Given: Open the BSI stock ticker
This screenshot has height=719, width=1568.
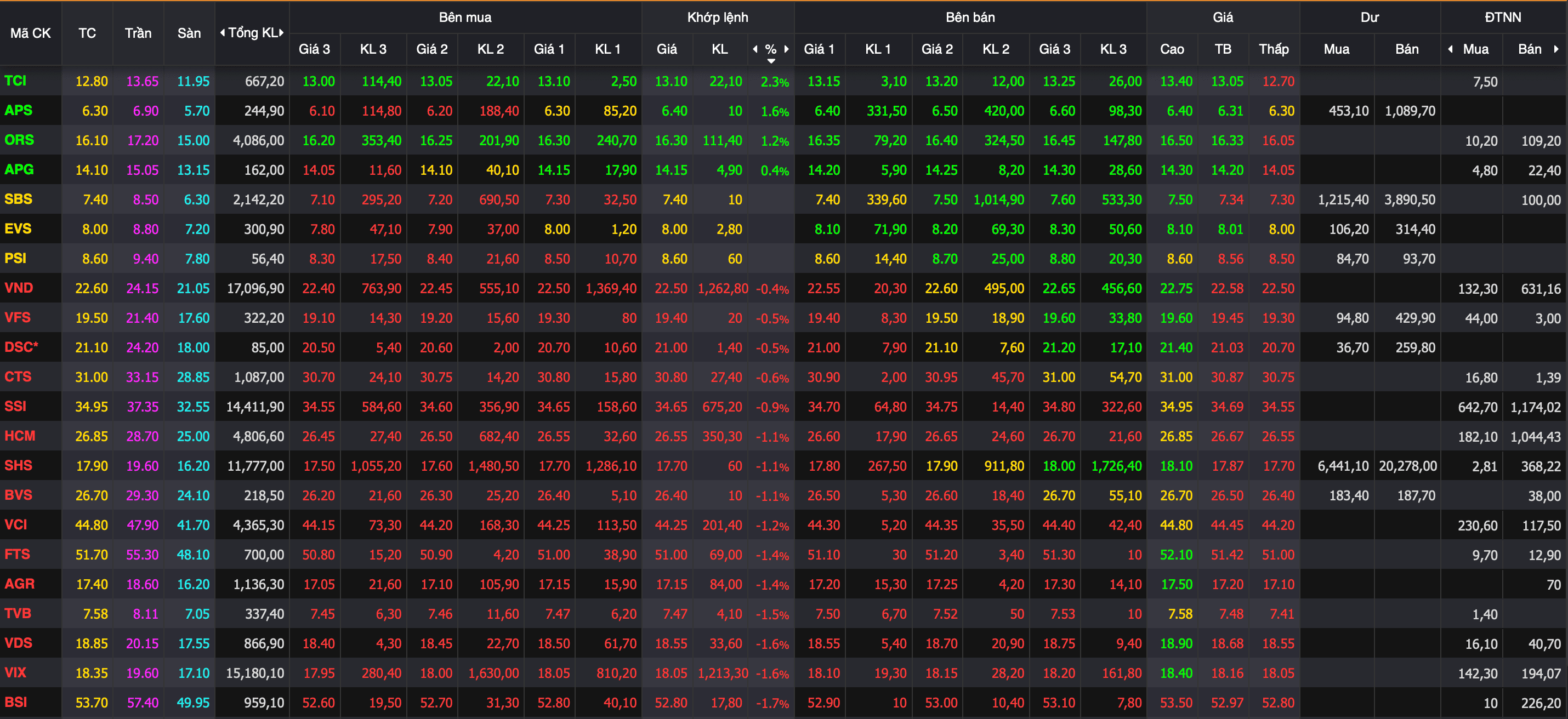Looking at the screenshot, I should click(16, 703).
